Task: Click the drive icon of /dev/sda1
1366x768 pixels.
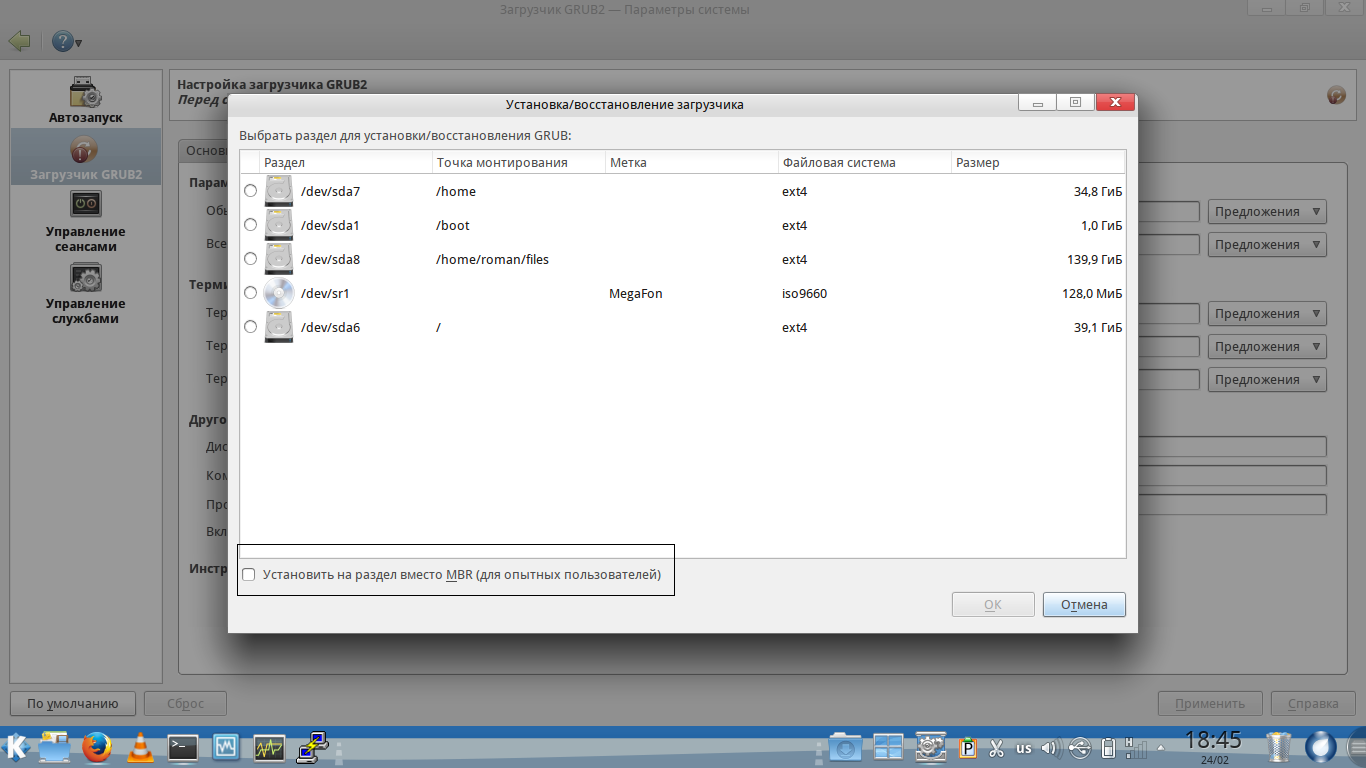Action: click(x=279, y=225)
